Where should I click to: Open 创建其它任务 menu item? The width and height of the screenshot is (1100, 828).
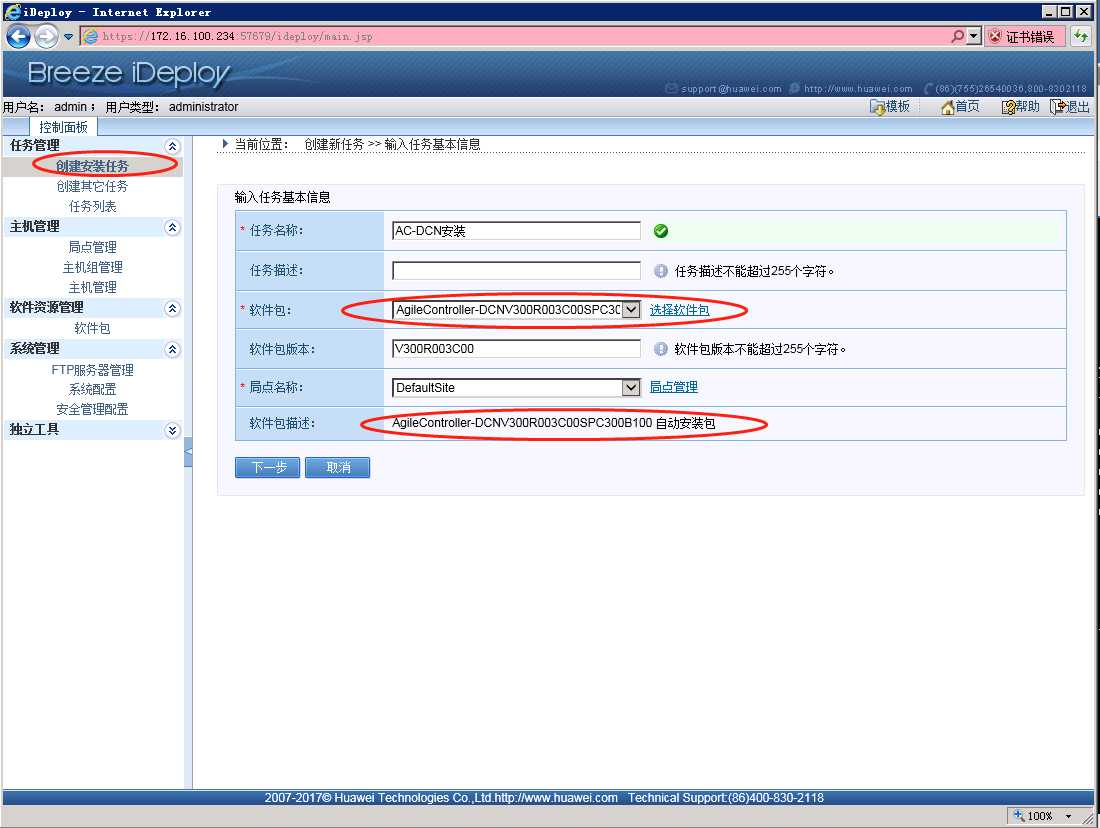[x=92, y=187]
